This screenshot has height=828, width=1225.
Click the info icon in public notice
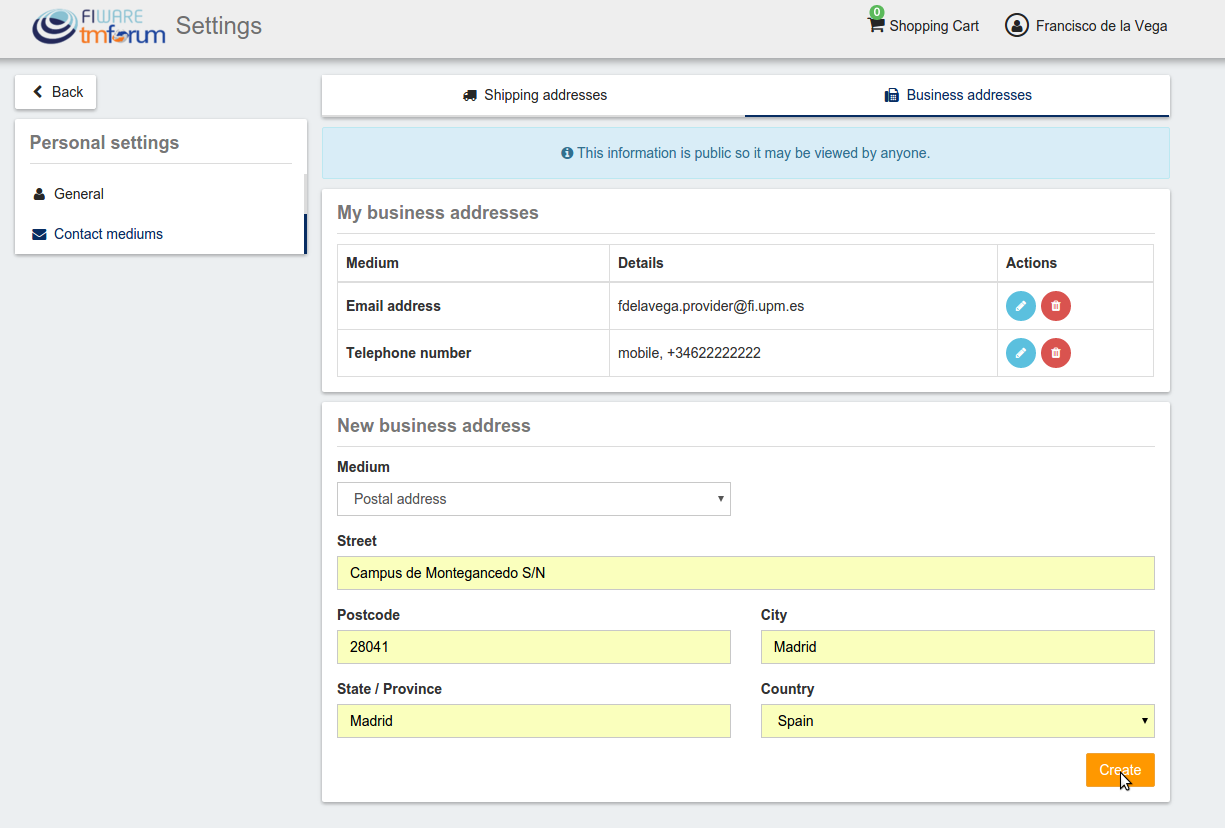point(567,153)
